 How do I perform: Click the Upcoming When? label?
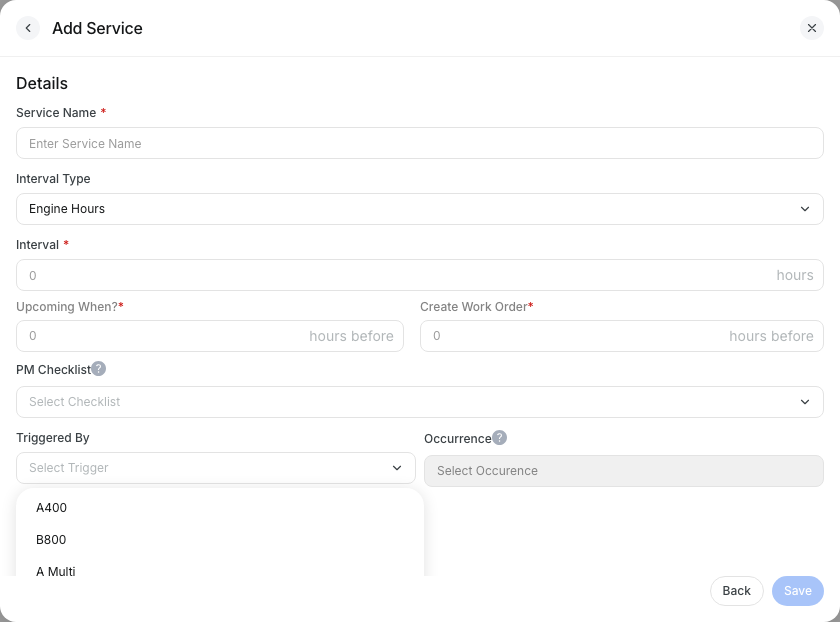67,306
